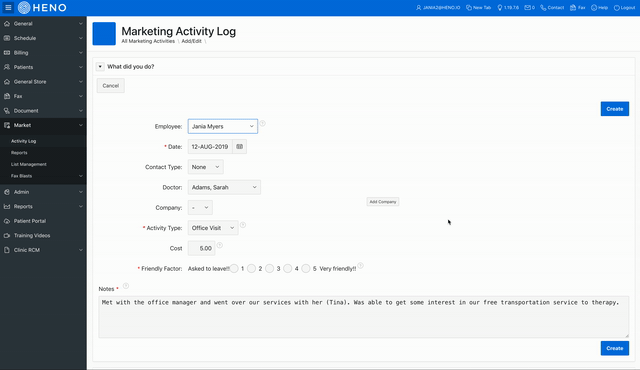Open the Help icon in header
The height and width of the screenshot is (370, 640).
pyautogui.click(x=594, y=8)
